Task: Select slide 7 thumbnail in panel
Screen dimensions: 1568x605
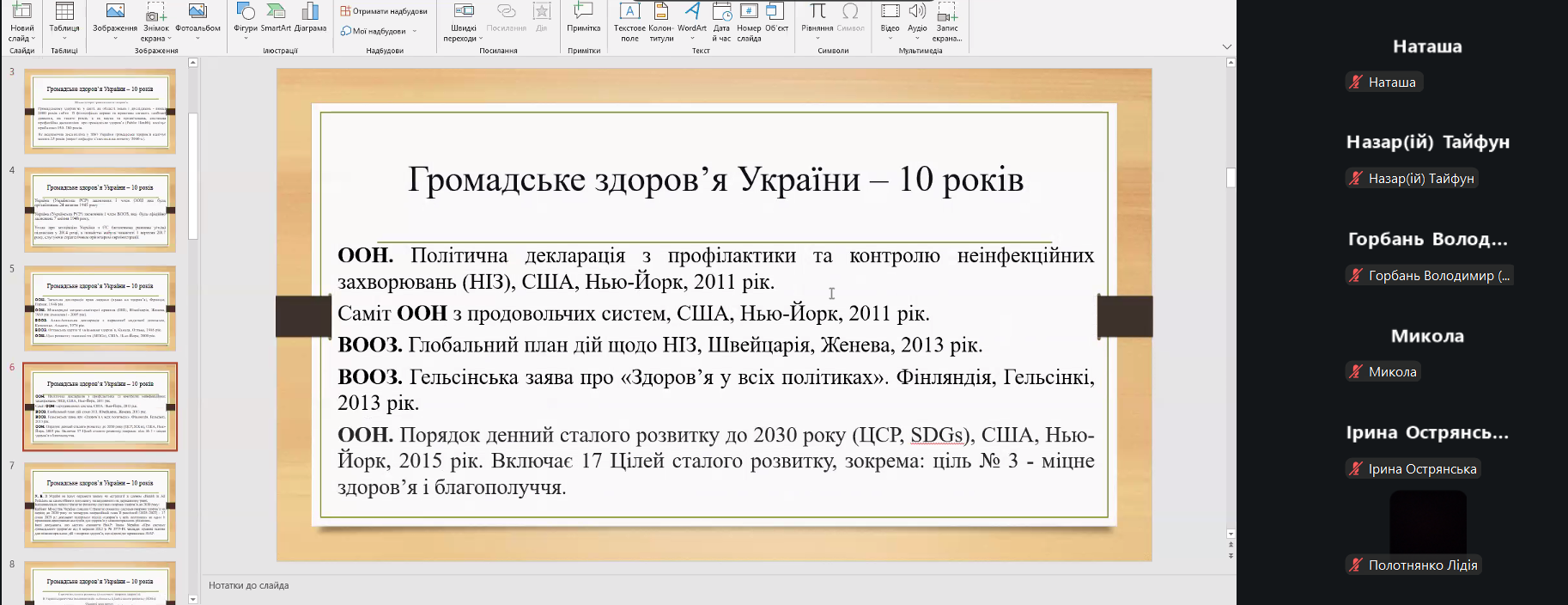Action: click(x=100, y=505)
